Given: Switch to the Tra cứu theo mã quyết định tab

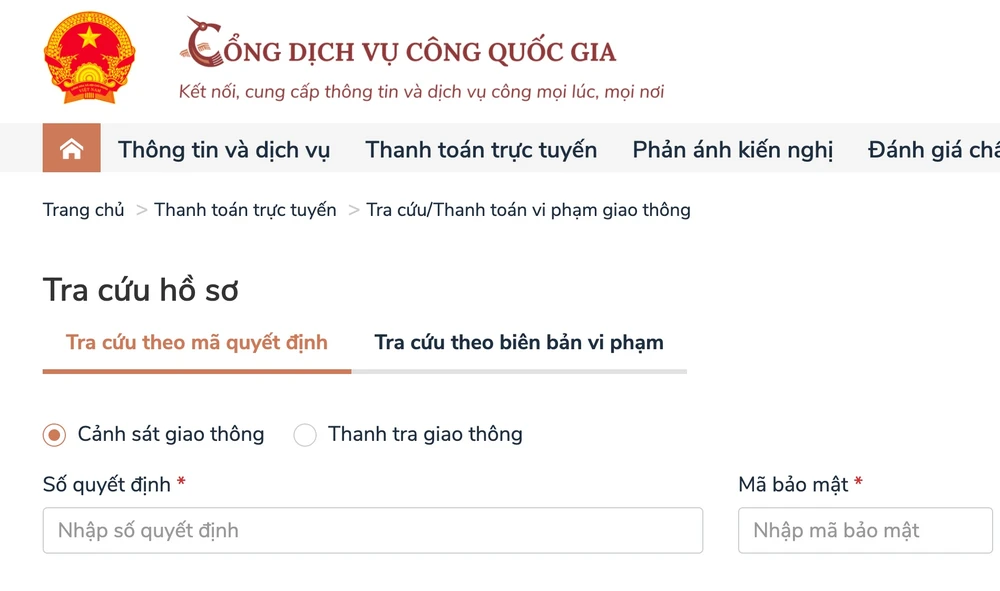Looking at the screenshot, I should point(196,342).
